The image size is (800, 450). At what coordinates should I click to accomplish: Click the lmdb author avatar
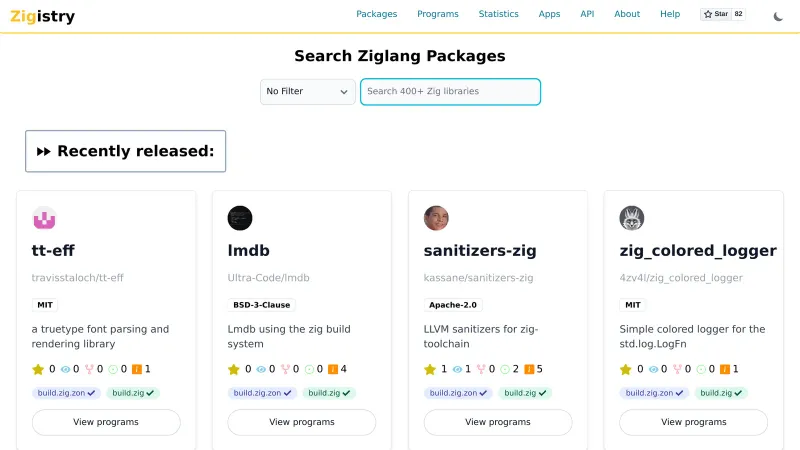tap(240, 218)
